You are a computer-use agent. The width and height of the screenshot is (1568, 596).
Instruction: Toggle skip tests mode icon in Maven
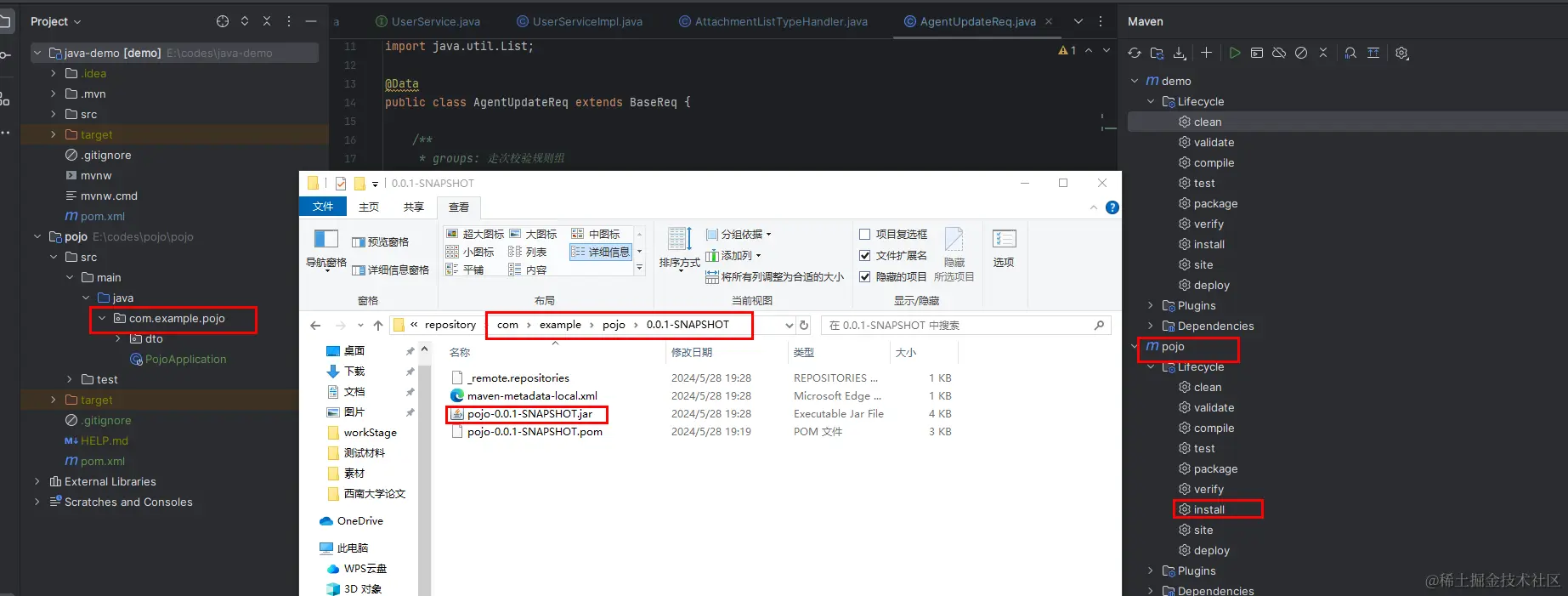(1301, 53)
